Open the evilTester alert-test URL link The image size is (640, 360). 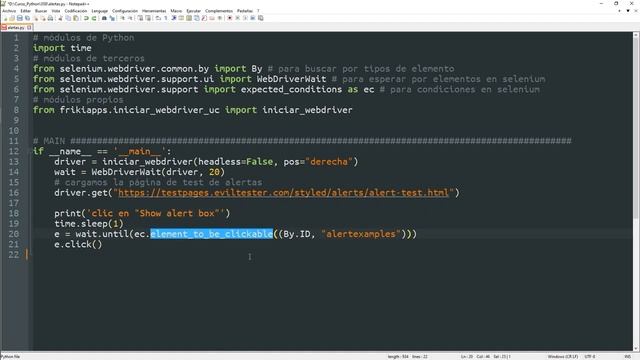pos(283,192)
